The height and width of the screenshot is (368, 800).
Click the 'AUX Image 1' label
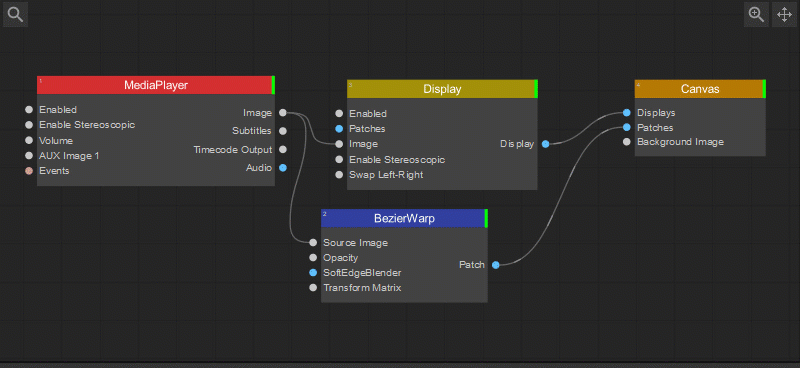(x=69, y=156)
